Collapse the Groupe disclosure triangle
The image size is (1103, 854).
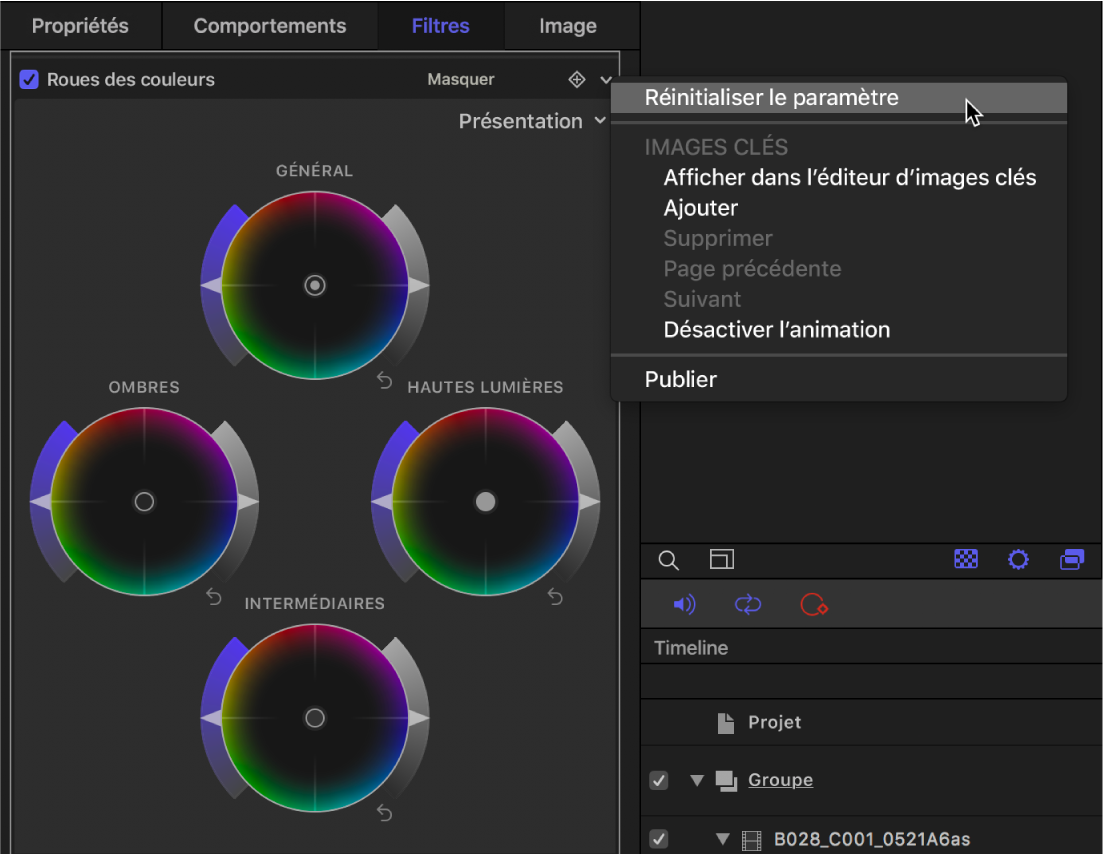[x=696, y=780]
